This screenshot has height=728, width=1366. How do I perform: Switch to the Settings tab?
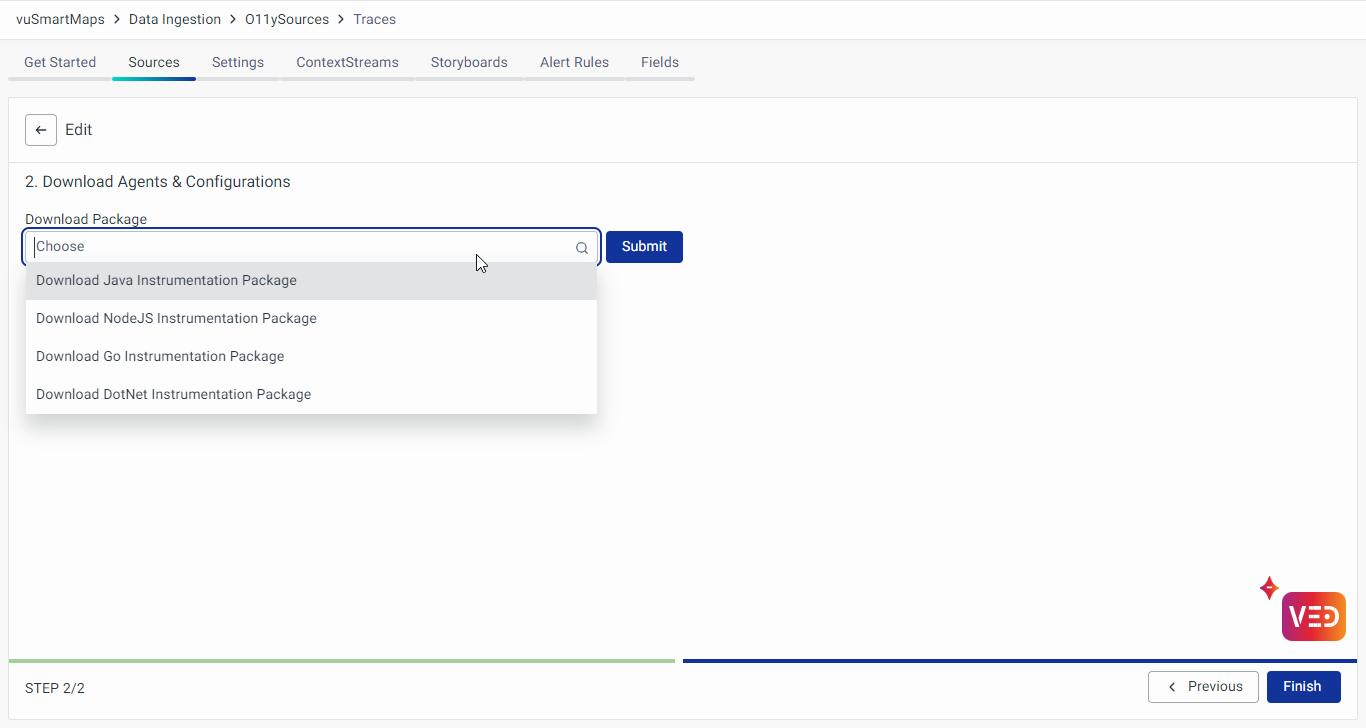pyautogui.click(x=238, y=62)
